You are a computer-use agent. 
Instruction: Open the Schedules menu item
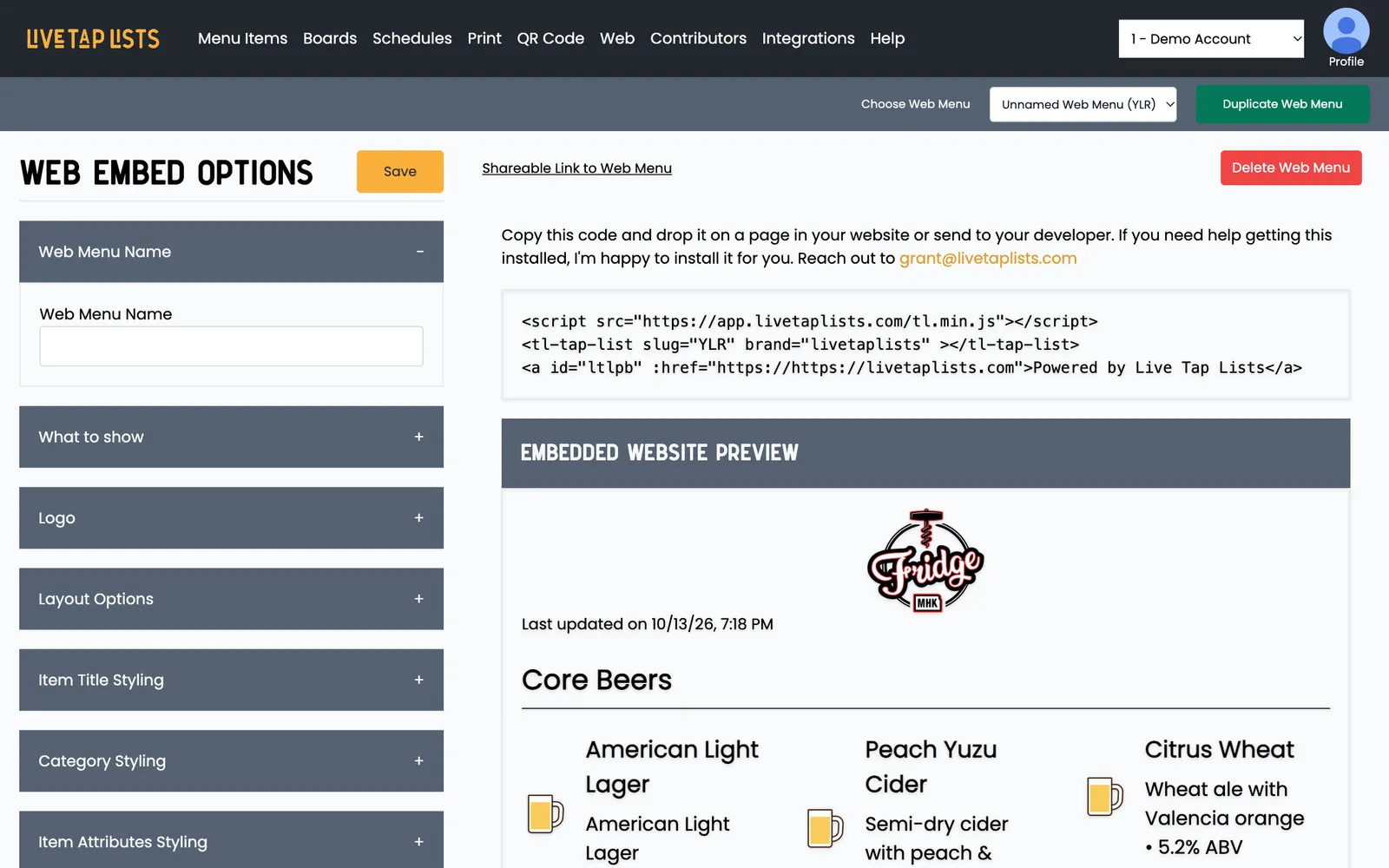(x=412, y=38)
